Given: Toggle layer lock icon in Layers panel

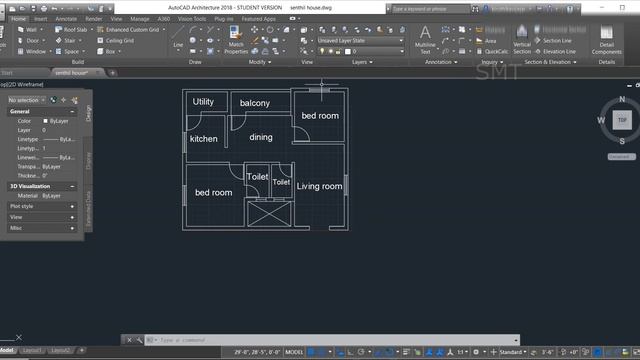Looking at the screenshot, I should click(x=338, y=51).
